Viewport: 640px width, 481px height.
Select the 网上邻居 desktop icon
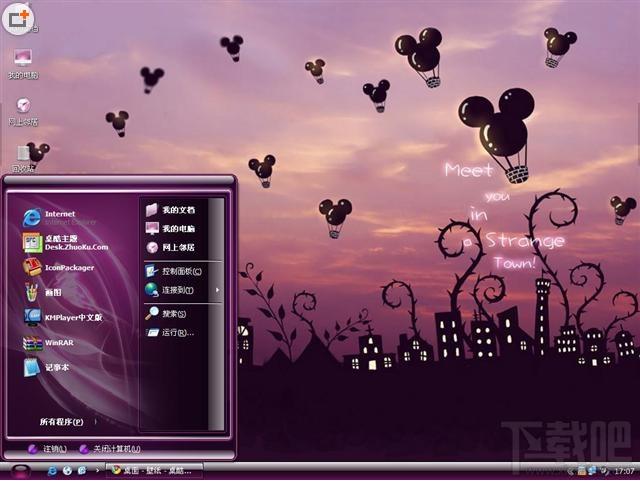coord(23,111)
